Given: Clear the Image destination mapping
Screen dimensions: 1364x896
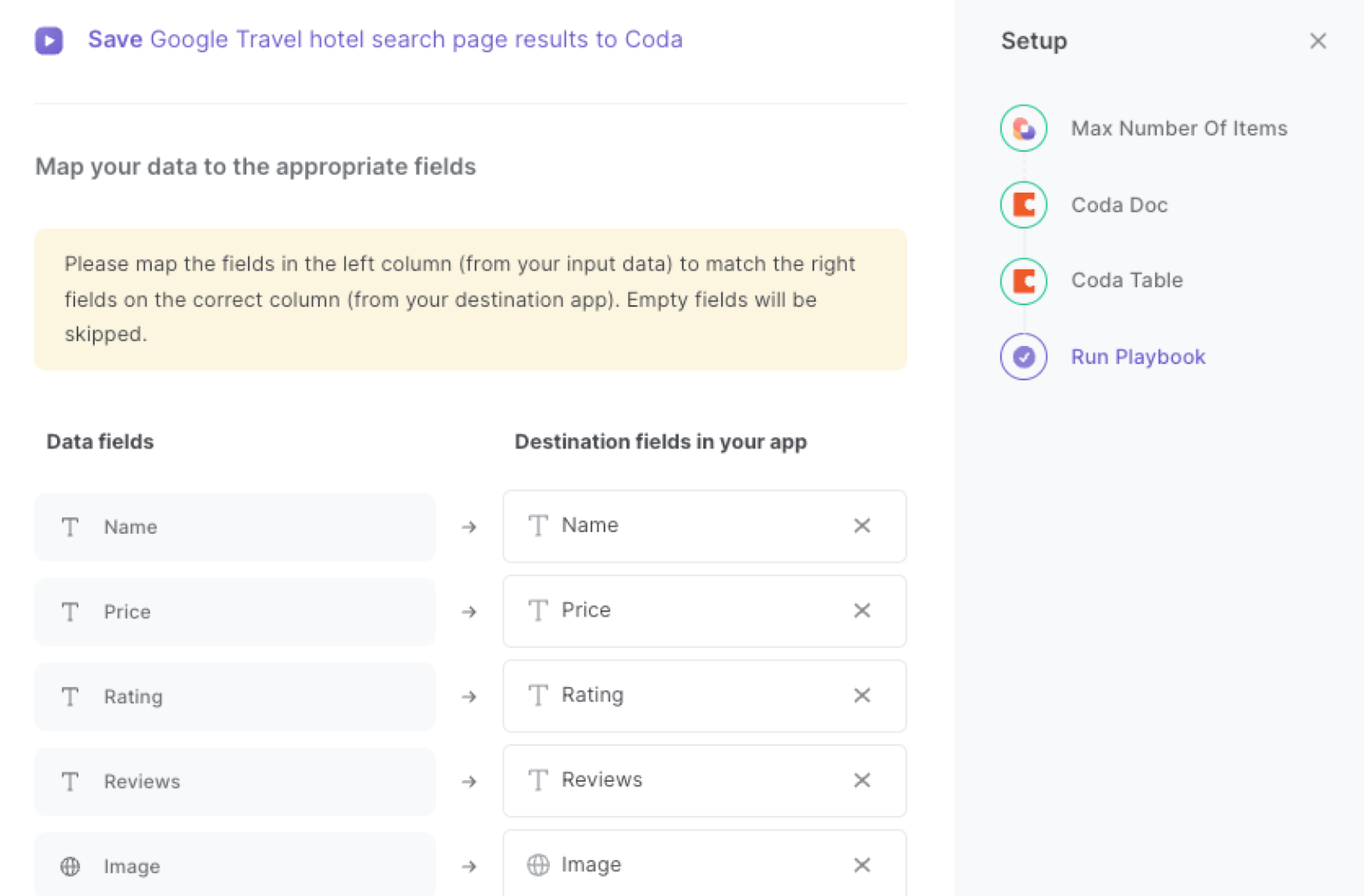Looking at the screenshot, I should (862, 865).
